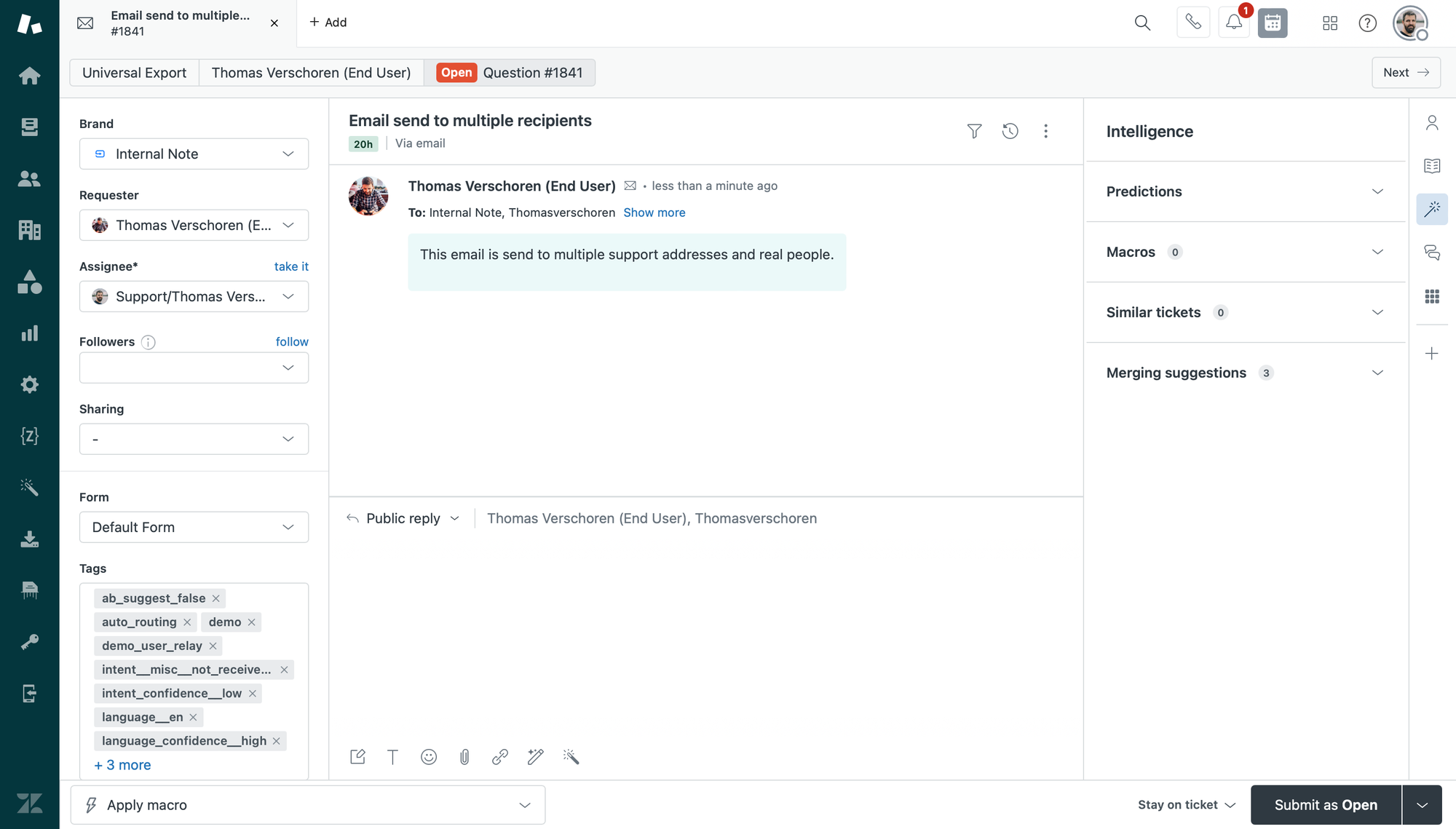The height and width of the screenshot is (829, 1456).
Task: Click Zendesk Products grid icon
Action: pos(1329,23)
